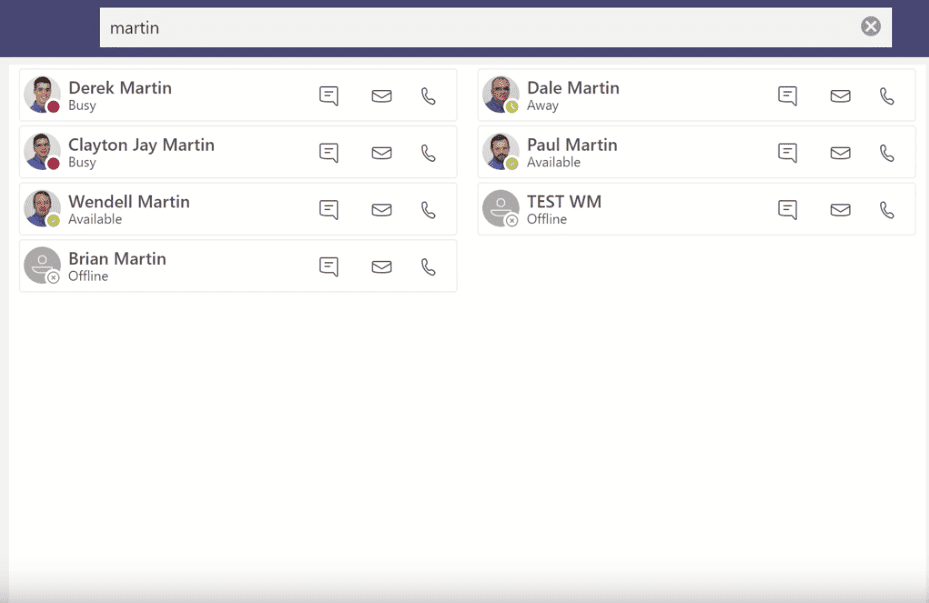The width and height of the screenshot is (929, 603).
Task: Phone TEST WM
Action: [889, 209]
